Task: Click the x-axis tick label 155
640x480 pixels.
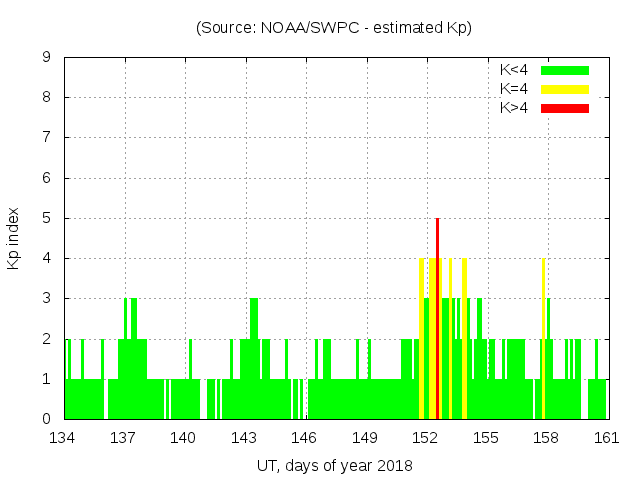Action: (x=486, y=438)
